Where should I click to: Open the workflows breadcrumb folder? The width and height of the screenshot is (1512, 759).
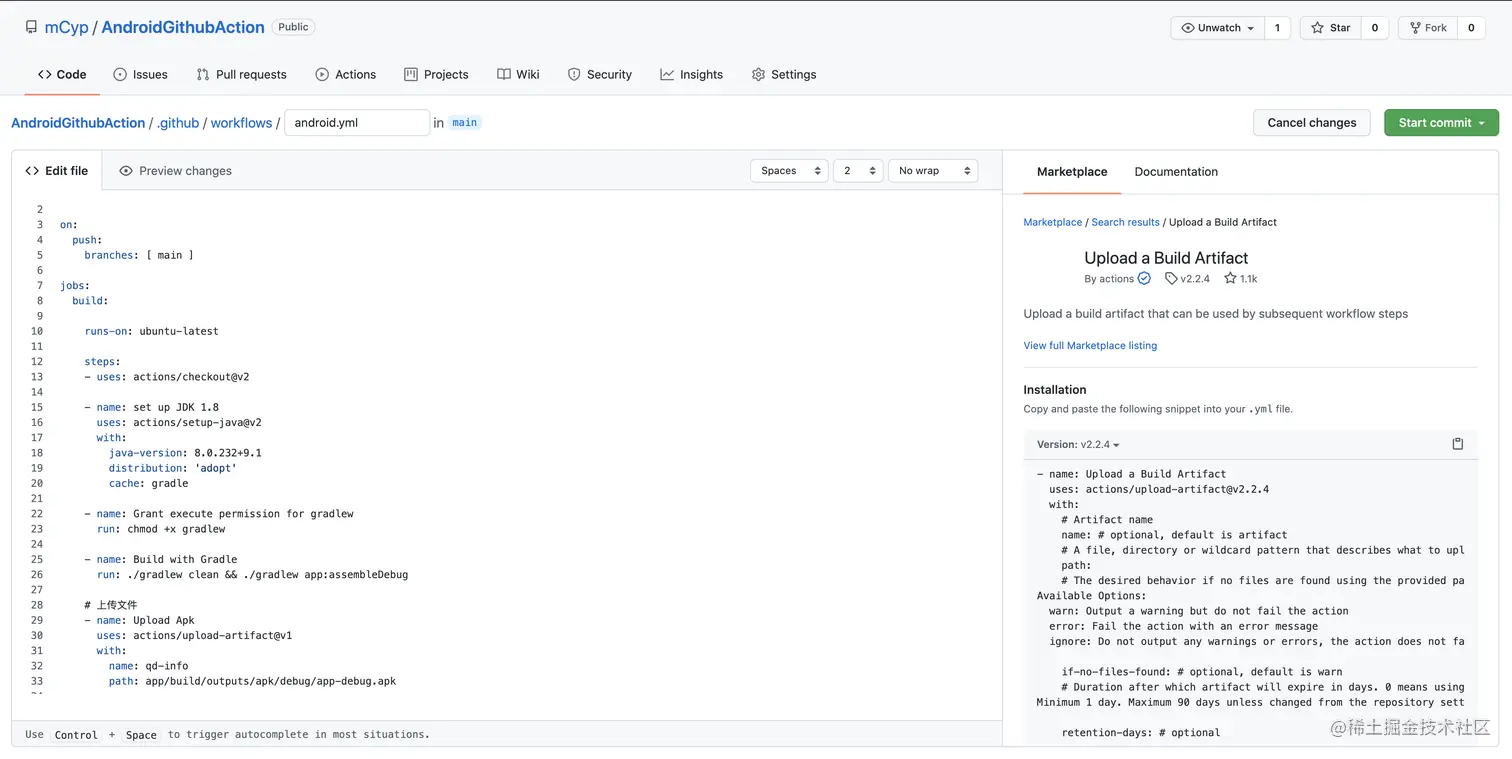[x=241, y=123]
